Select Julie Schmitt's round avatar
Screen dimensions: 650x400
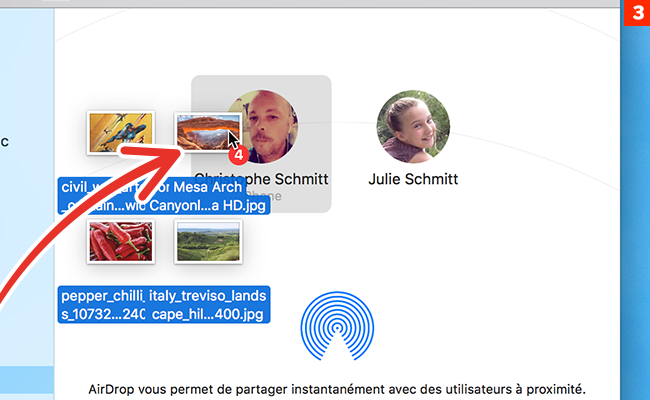(413, 126)
